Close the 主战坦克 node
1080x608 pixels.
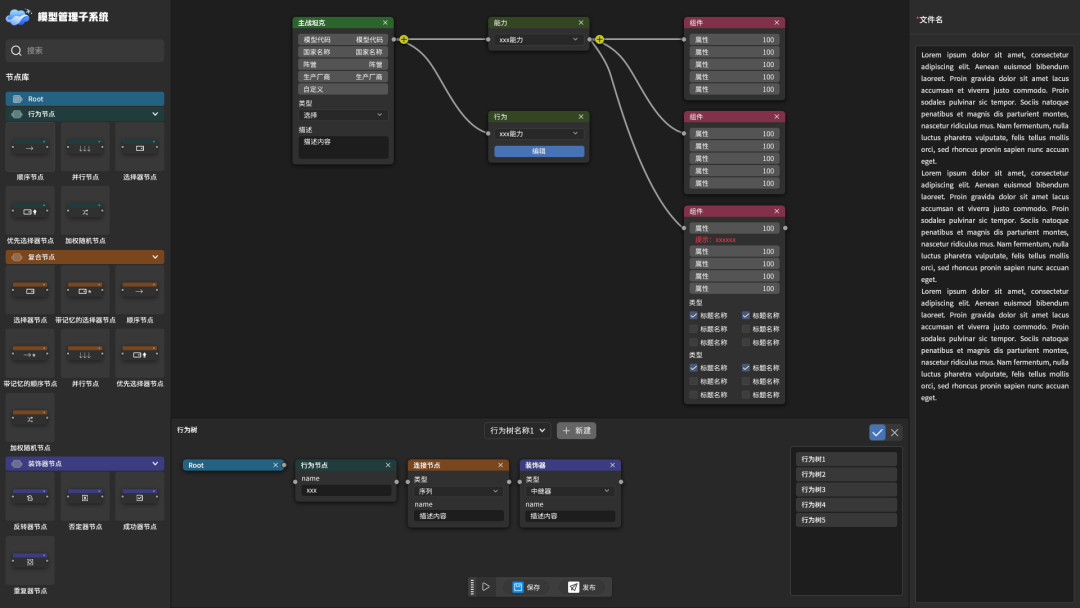click(385, 23)
